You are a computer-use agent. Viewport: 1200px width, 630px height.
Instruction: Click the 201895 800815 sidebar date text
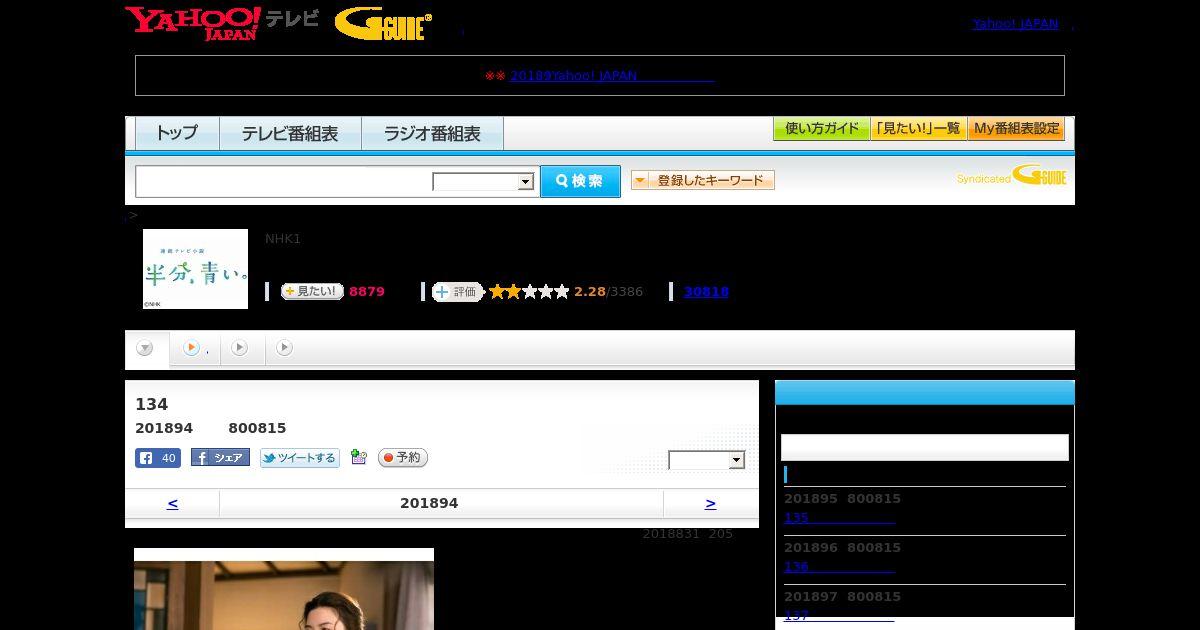tap(842, 498)
